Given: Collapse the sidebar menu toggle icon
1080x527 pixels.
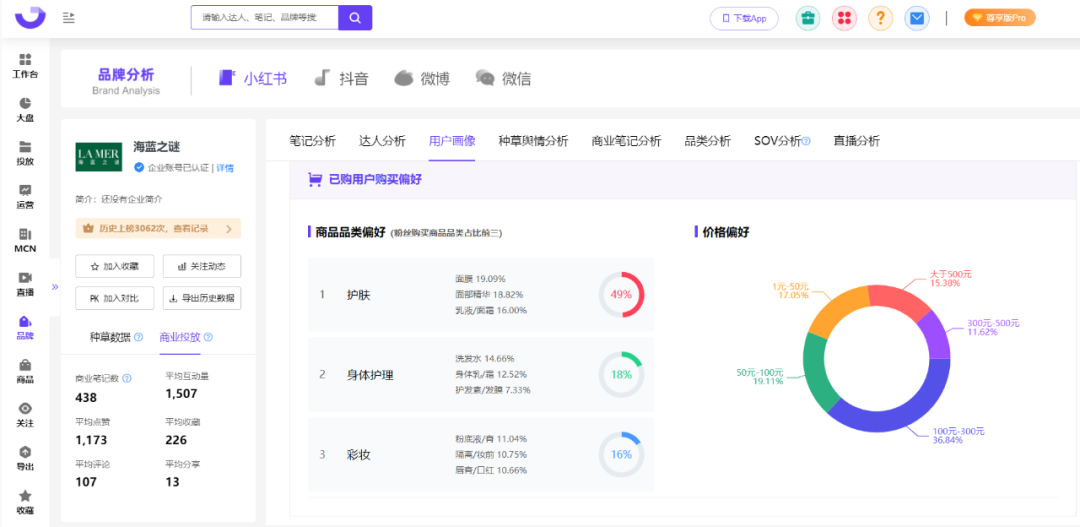Looking at the screenshot, I should pos(68,18).
